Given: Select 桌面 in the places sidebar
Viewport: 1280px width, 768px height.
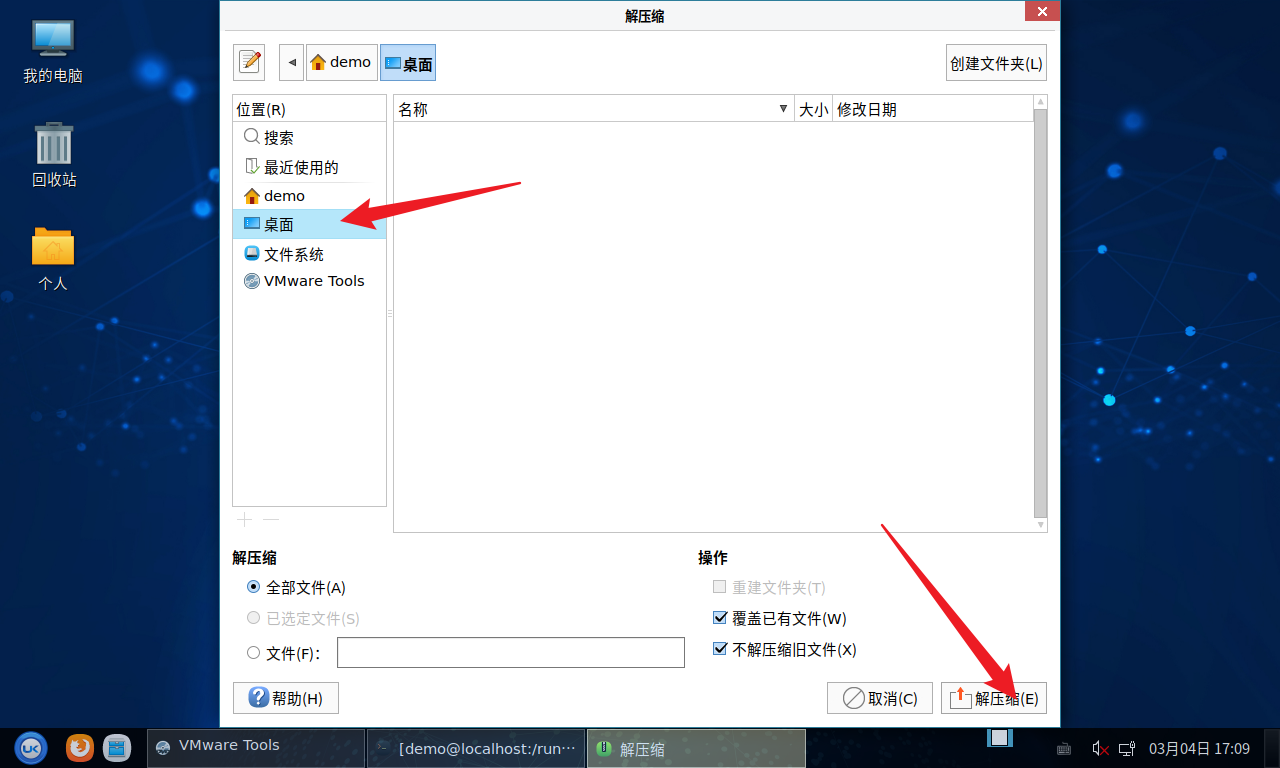Looking at the screenshot, I should pos(309,224).
